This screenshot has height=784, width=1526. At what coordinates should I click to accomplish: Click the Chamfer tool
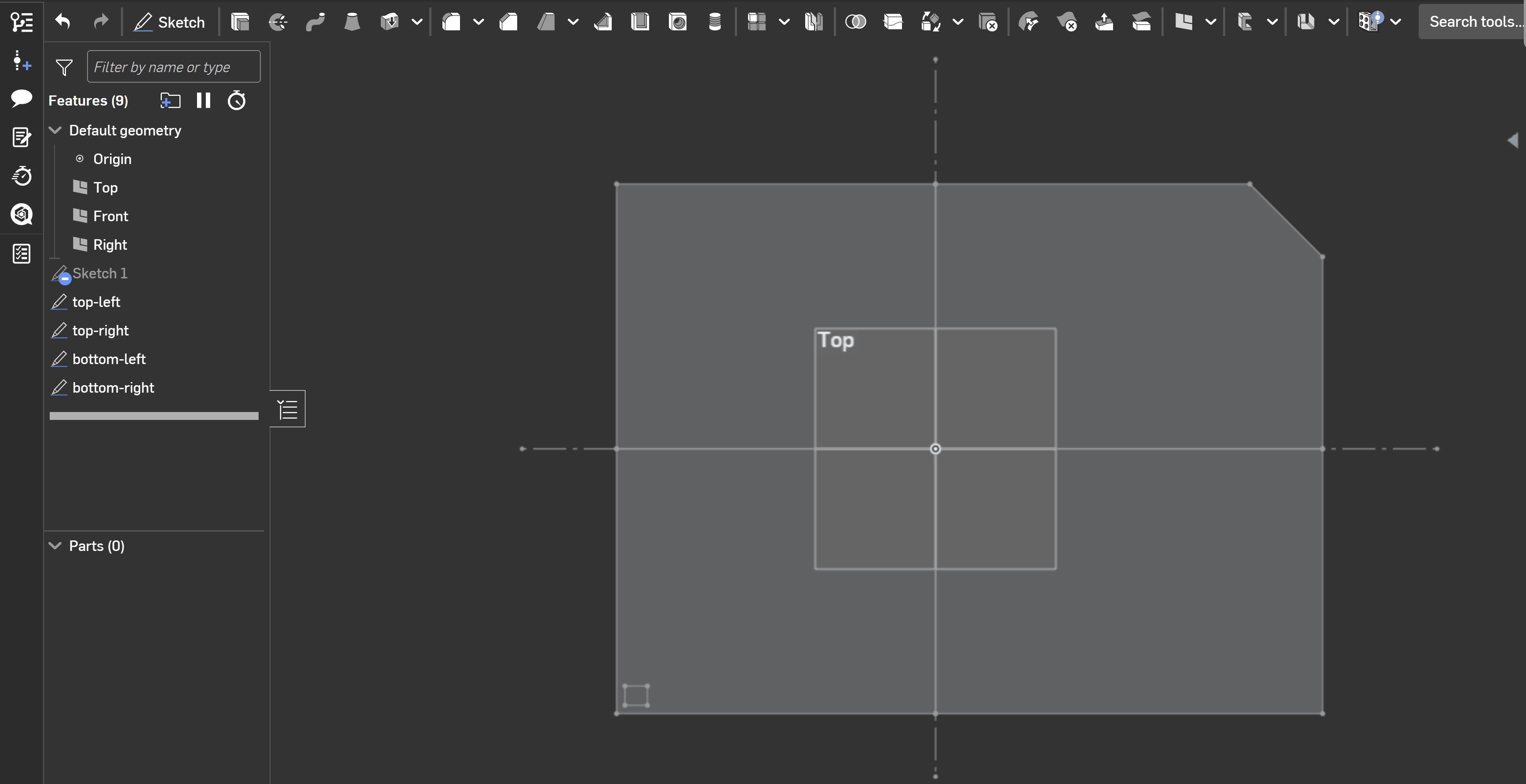508,22
